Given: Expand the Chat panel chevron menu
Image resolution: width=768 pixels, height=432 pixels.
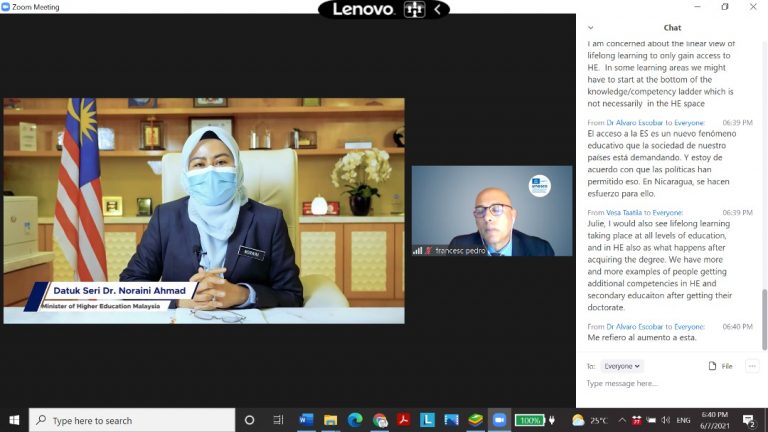Looking at the screenshot, I should coord(590,28).
